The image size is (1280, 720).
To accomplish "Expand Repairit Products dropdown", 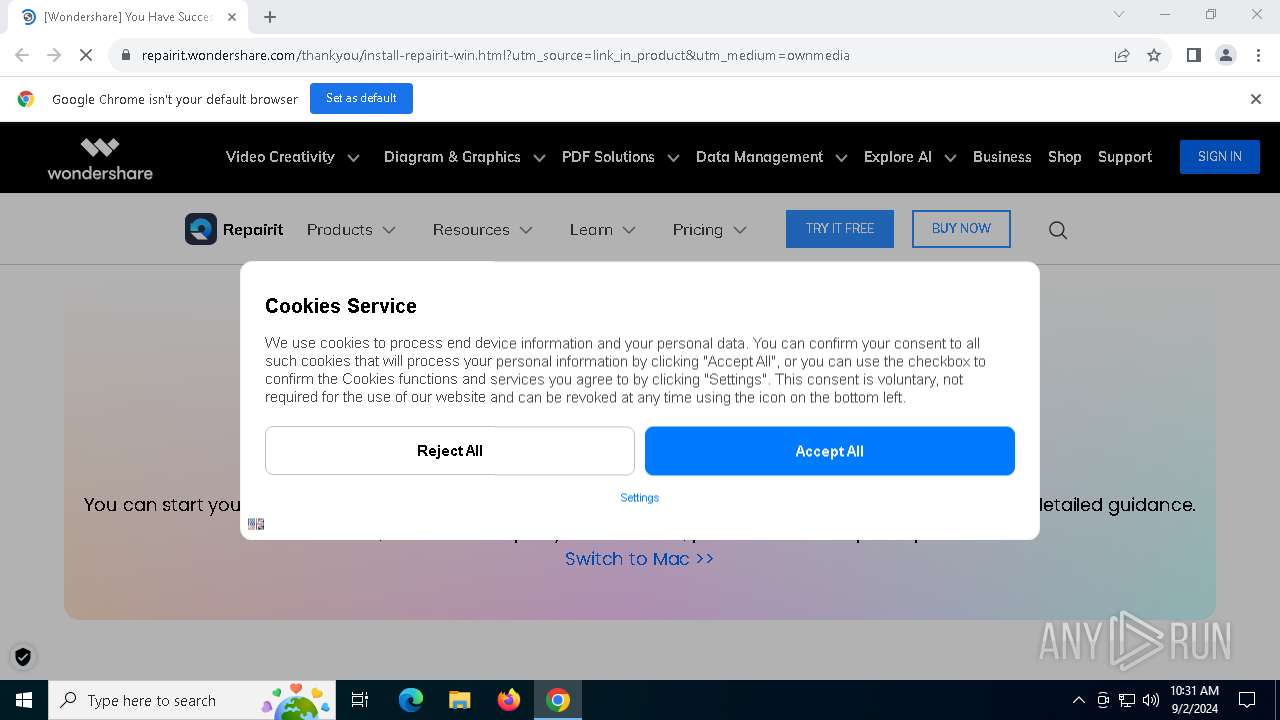I will [x=351, y=230].
